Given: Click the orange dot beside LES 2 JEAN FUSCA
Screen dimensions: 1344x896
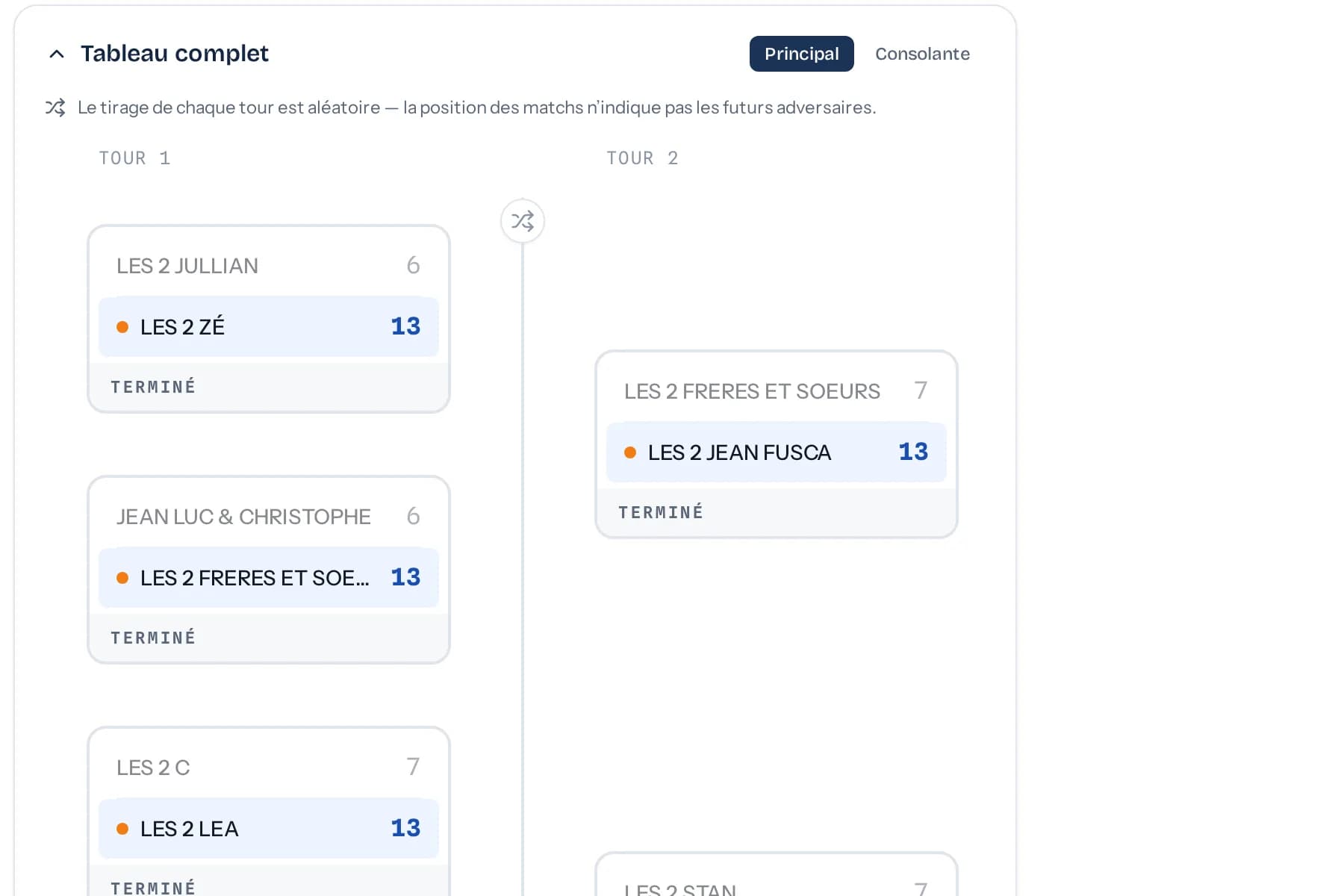Looking at the screenshot, I should [x=630, y=452].
